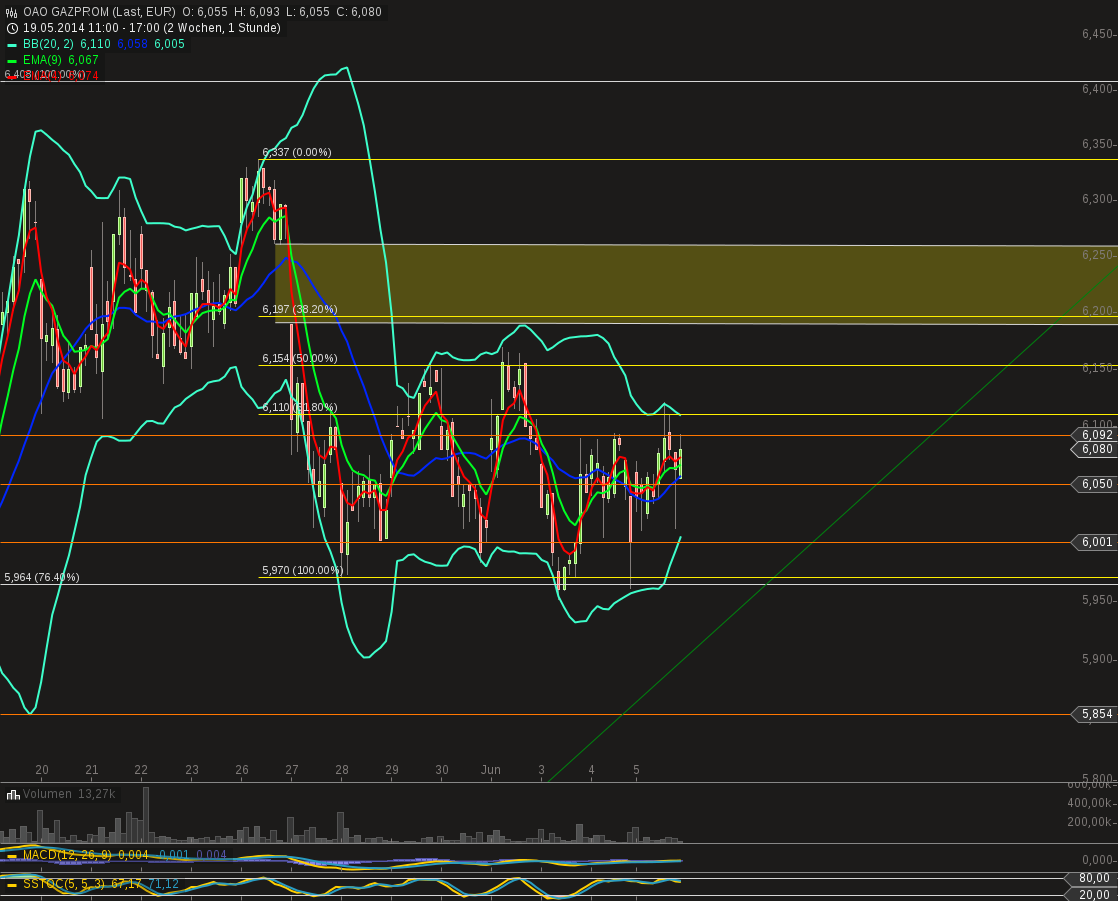The height and width of the screenshot is (901, 1118).
Task: Click the clock icon next to the date range
Action: (x=12, y=28)
